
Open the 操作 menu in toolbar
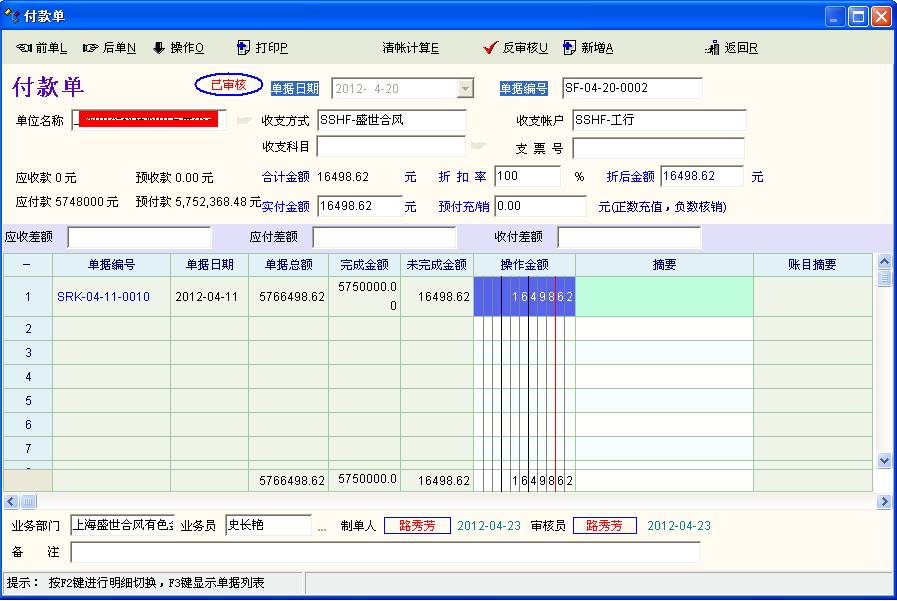tap(178, 48)
